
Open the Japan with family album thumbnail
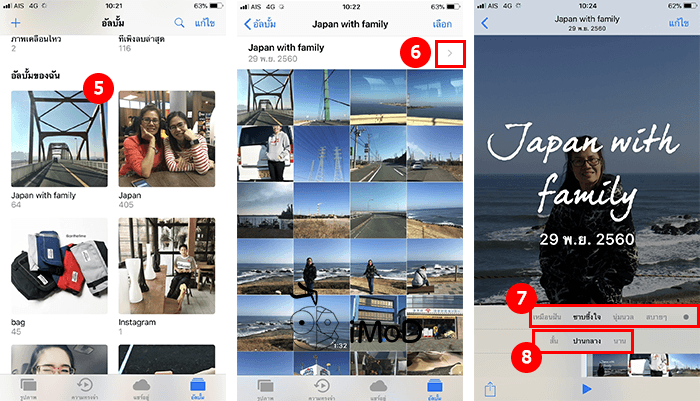[x=59, y=139]
